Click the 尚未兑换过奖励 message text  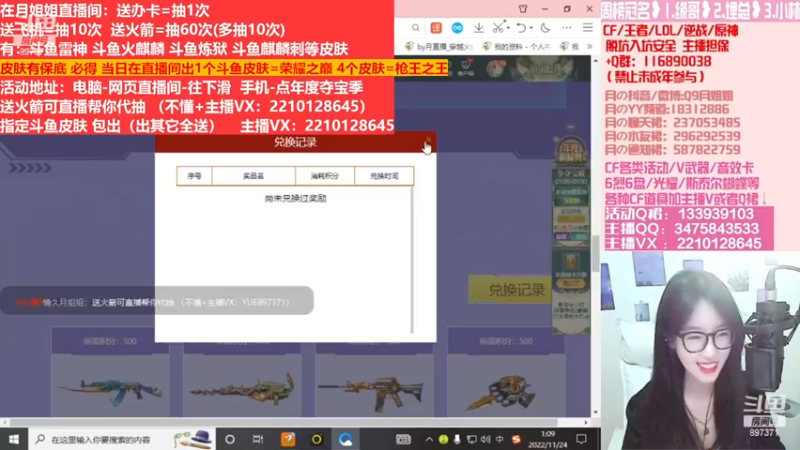click(295, 198)
